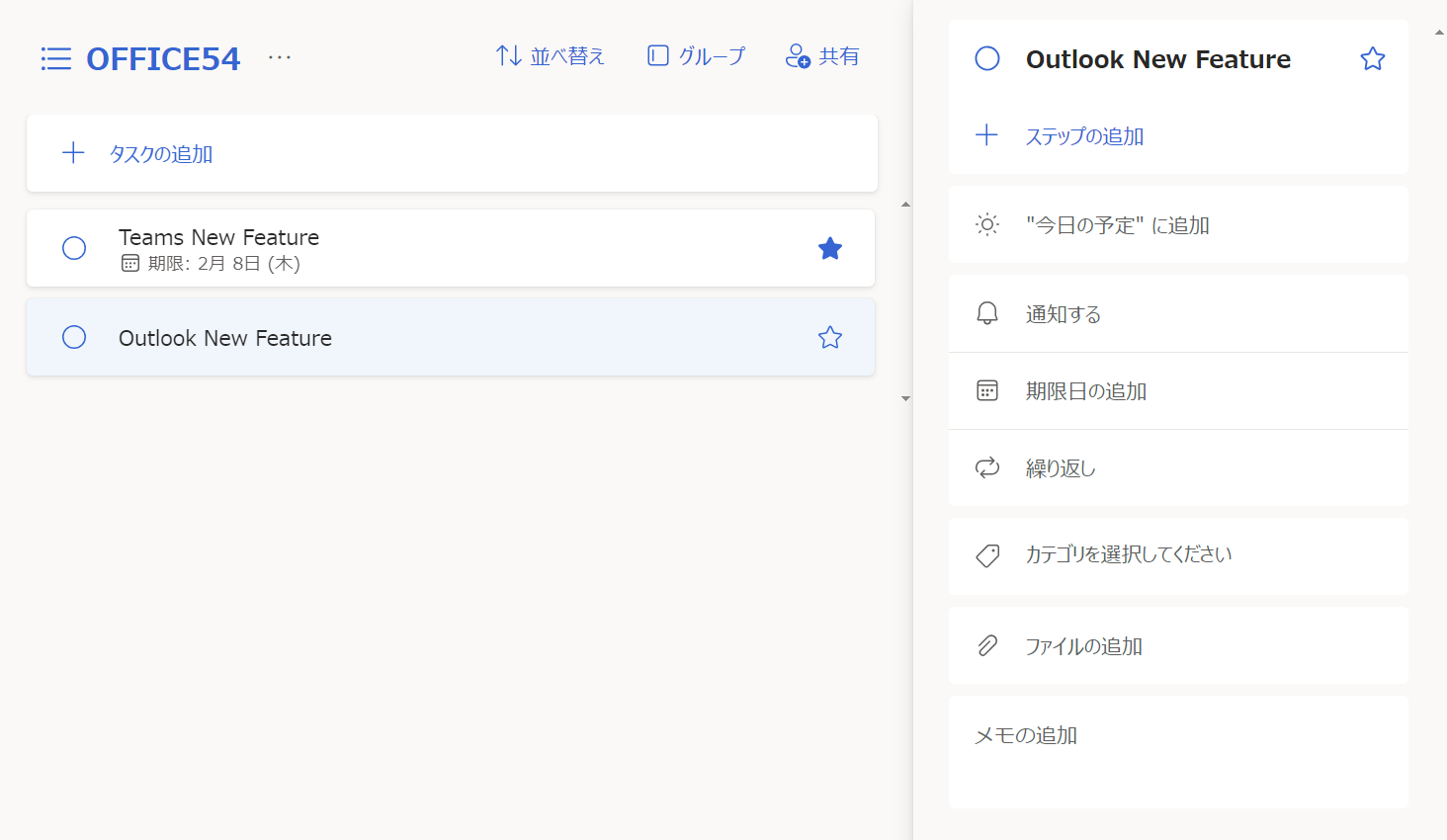Image resolution: width=1447 pixels, height=840 pixels.
Task: Click the sort arrows icon for 並べ替え
Action: coord(509,55)
